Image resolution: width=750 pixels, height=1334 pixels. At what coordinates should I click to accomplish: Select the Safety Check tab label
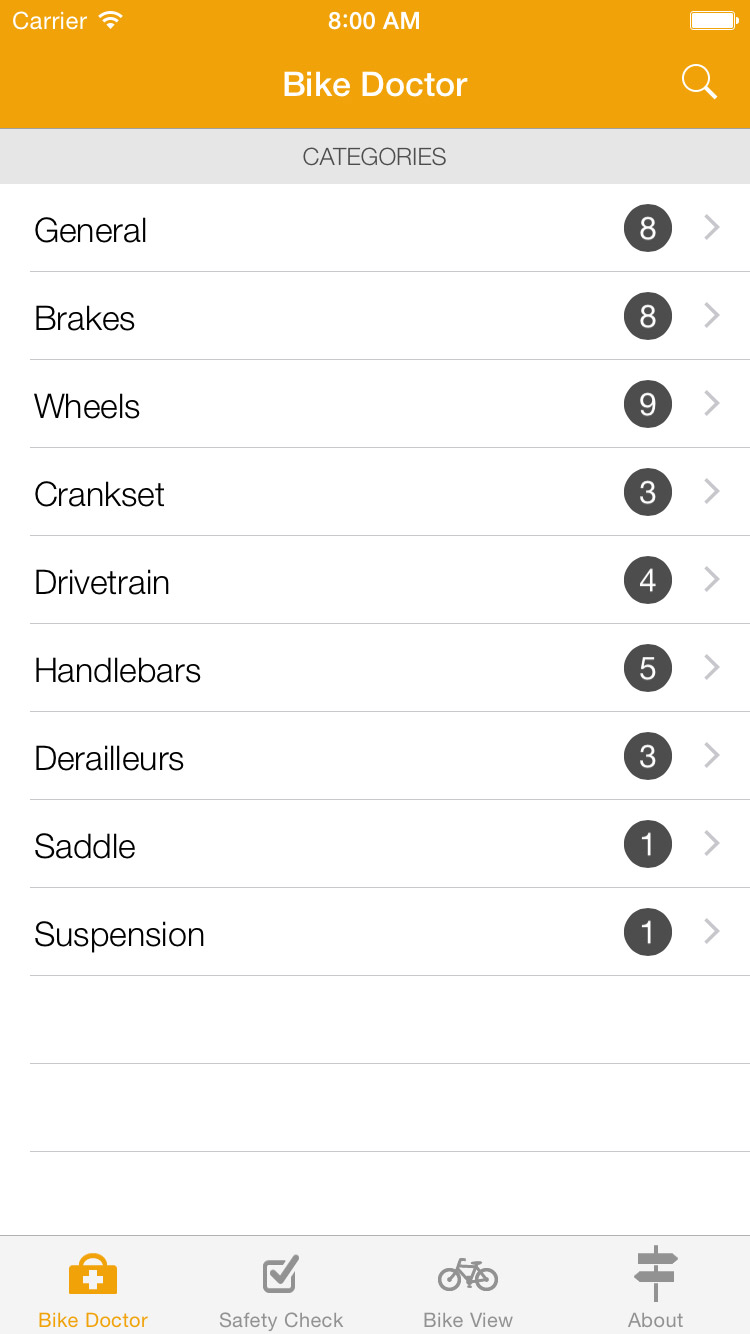281,1320
